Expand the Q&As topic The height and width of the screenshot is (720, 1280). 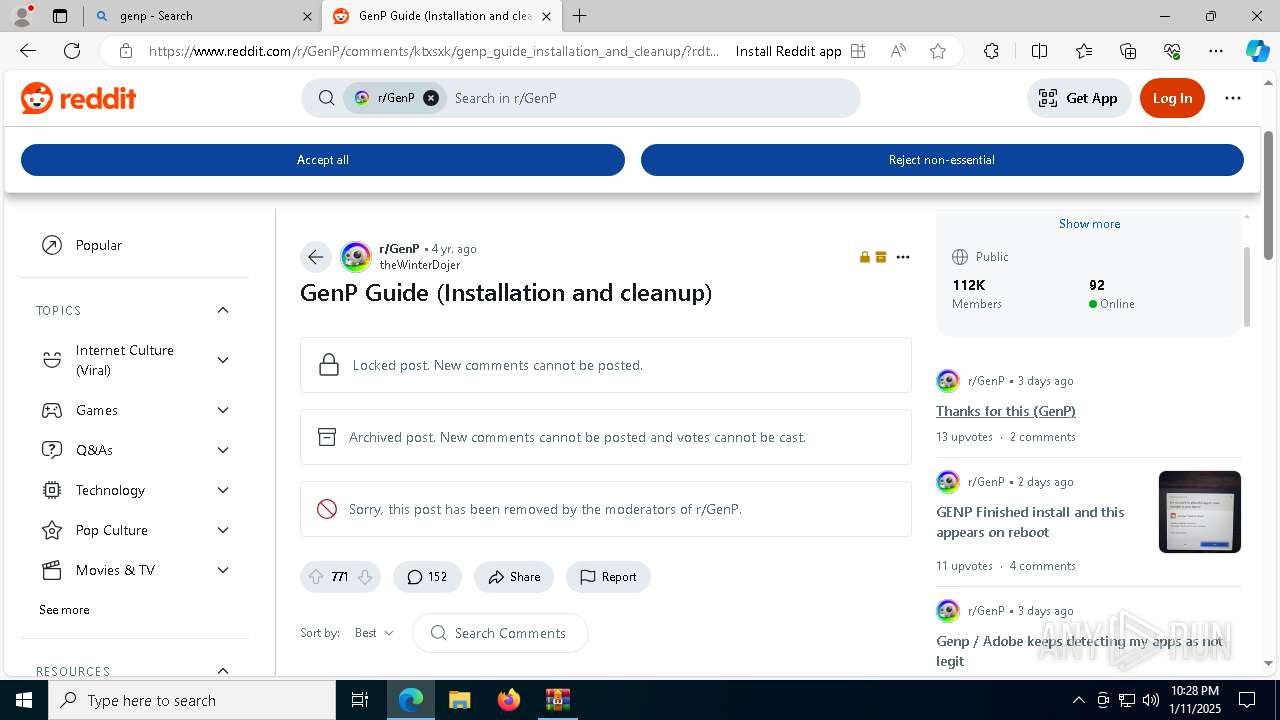tap(223, 450)
